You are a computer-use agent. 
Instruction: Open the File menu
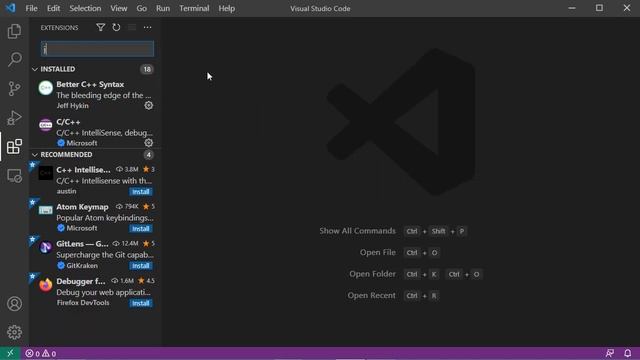point(31,8)
